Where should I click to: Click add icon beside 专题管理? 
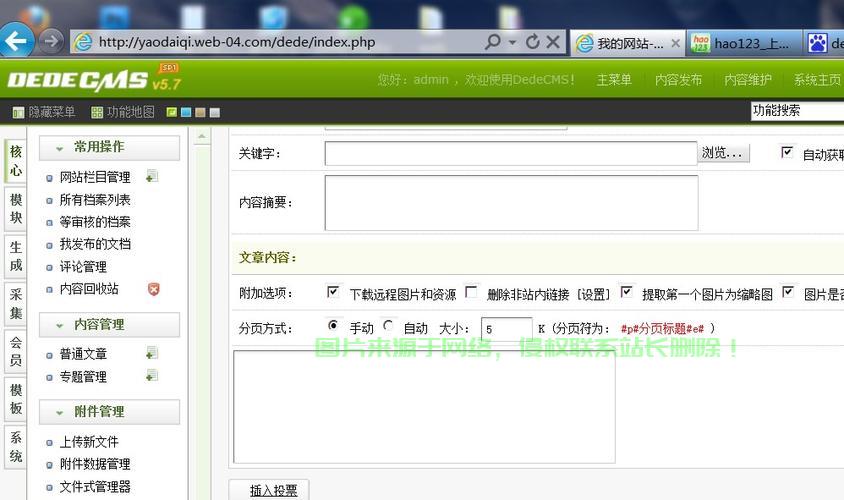point(152,375)
